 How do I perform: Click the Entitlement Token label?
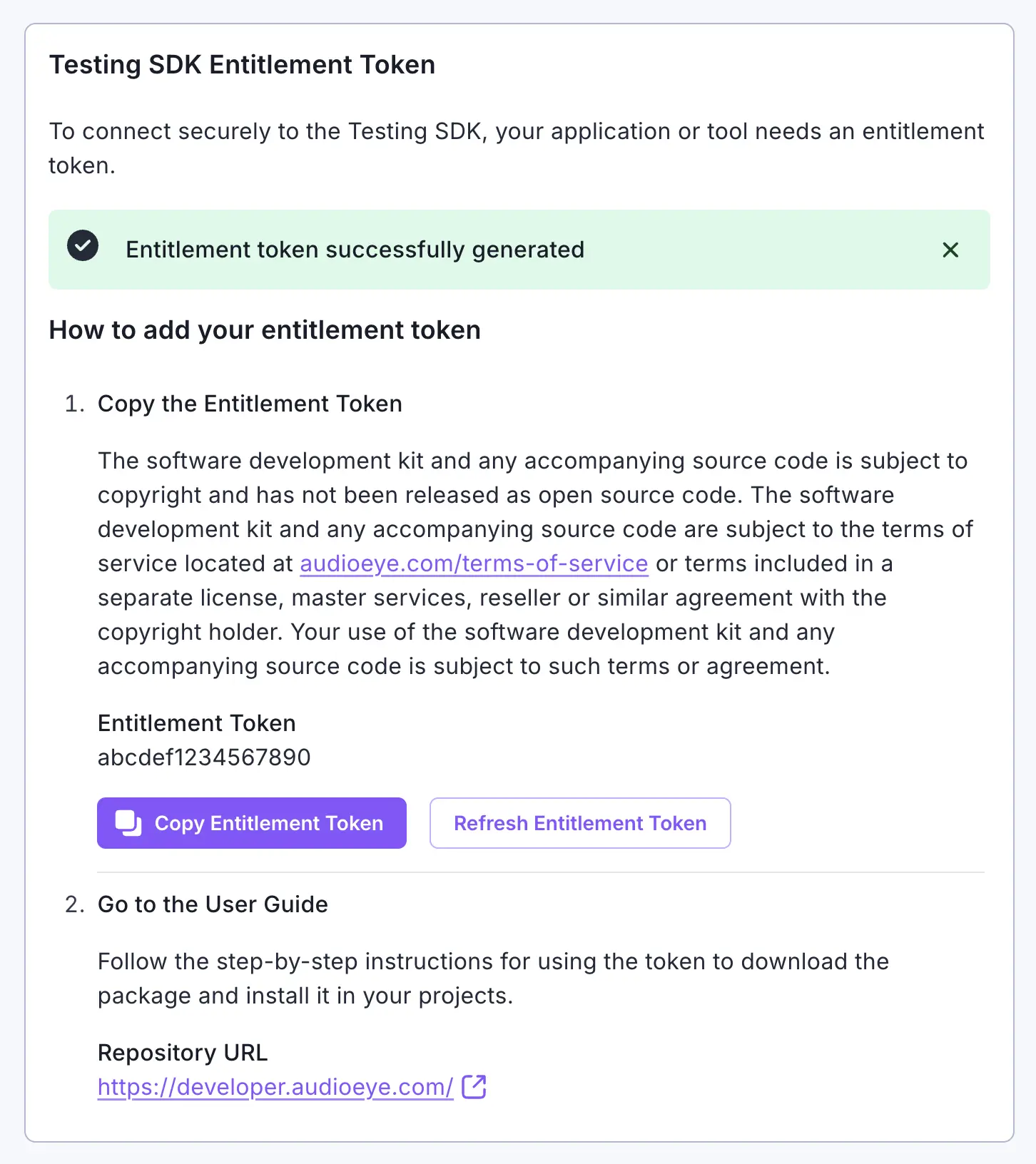196,723
